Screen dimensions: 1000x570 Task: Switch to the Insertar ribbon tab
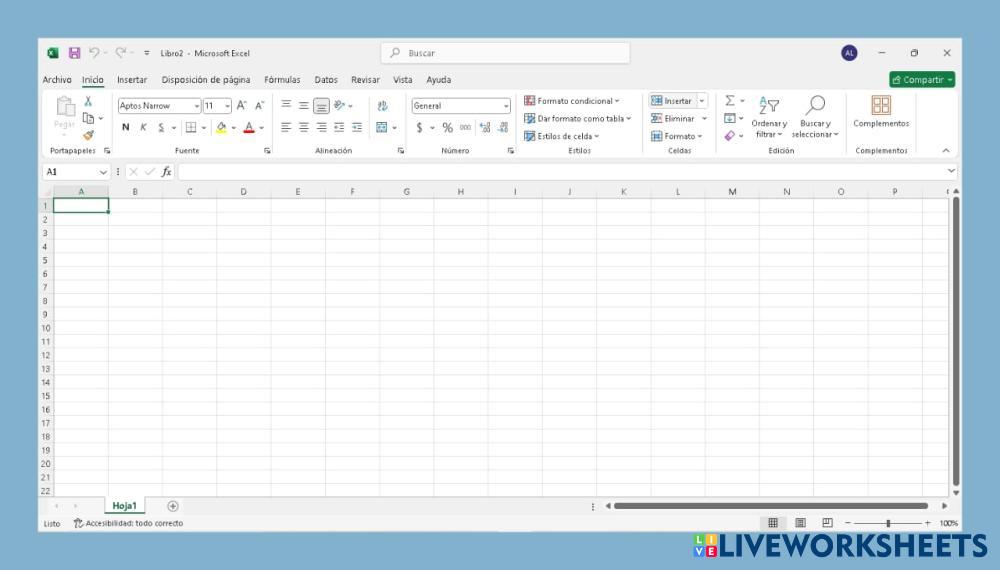131,80
